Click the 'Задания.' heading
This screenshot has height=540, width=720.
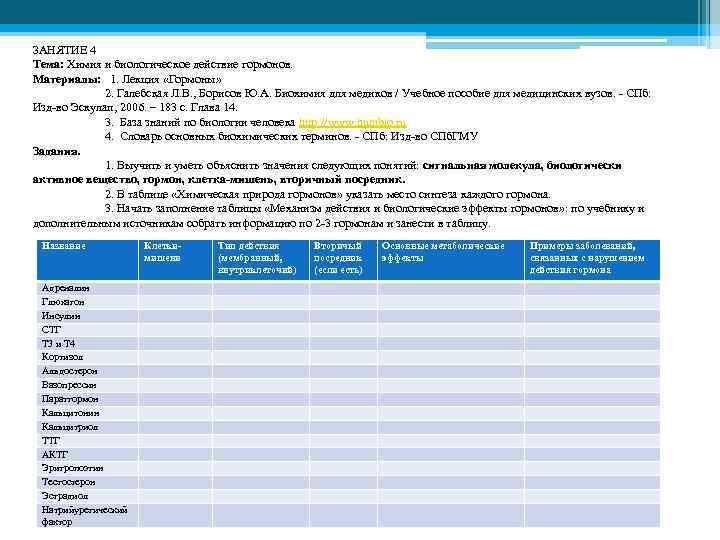point(56,151)
